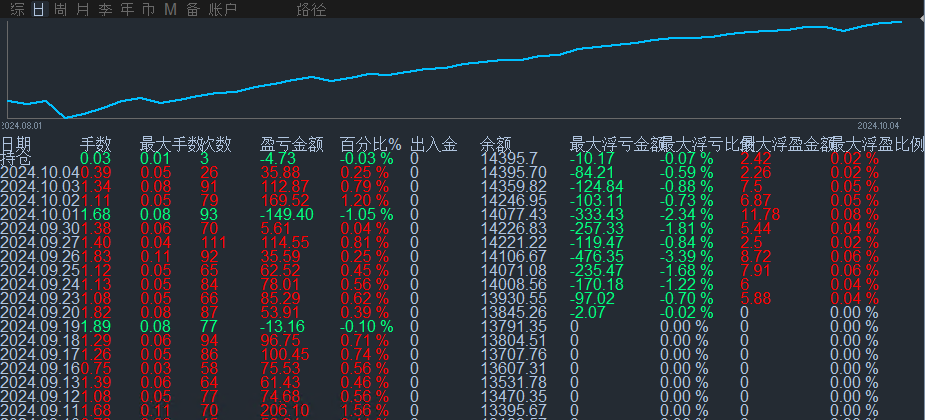This screenshot has height=420, width=925.
Task: Select the 2024.09.26 date row
Action: pos(462,257)
